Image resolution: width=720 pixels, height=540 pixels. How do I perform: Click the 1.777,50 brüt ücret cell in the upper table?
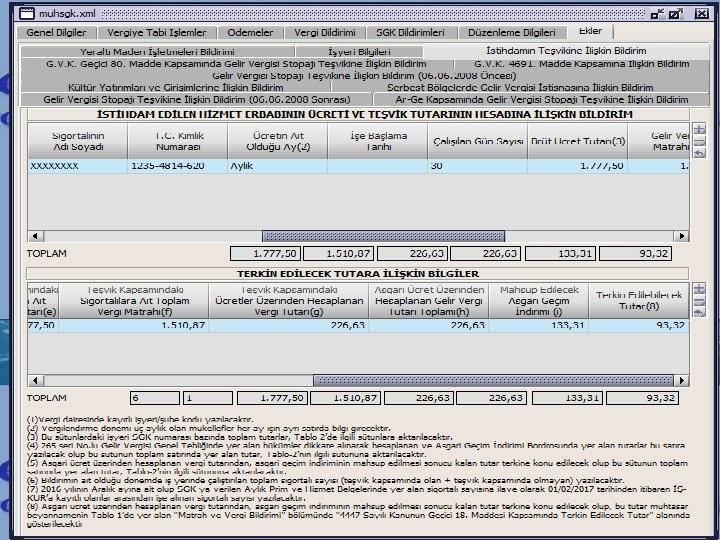578,166
